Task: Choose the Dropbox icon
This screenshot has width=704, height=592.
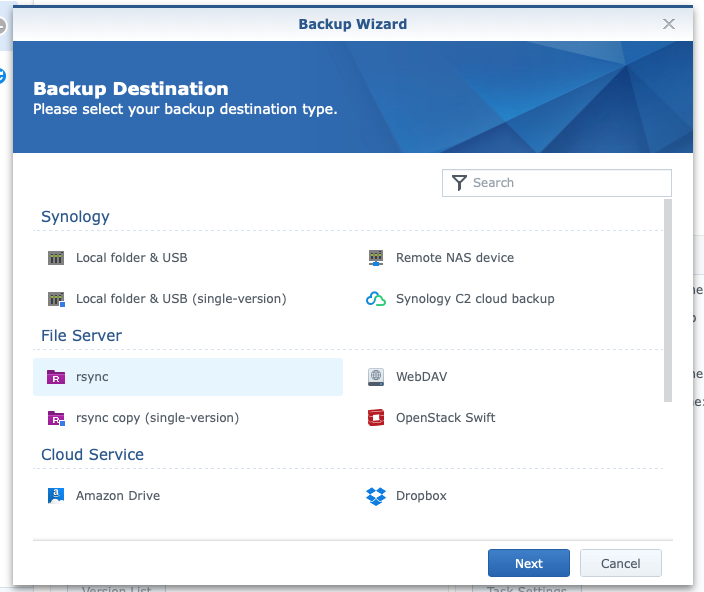Action: pyautogui.click(x=376, y=496)
